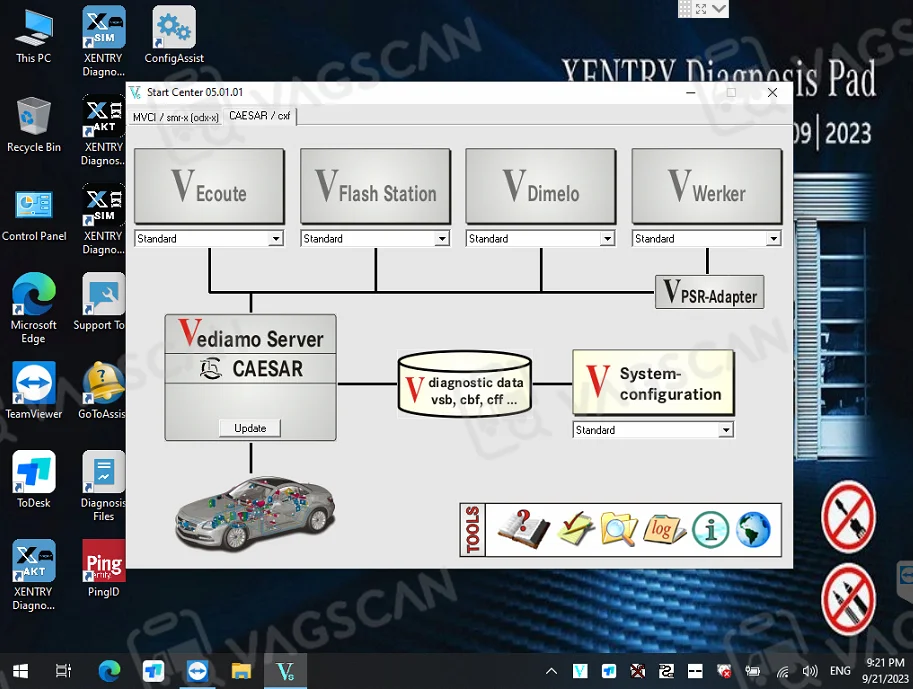The image size is (913, 689).
Task: Open the folder magnifier icon in Tools
Action: point(619,528)
